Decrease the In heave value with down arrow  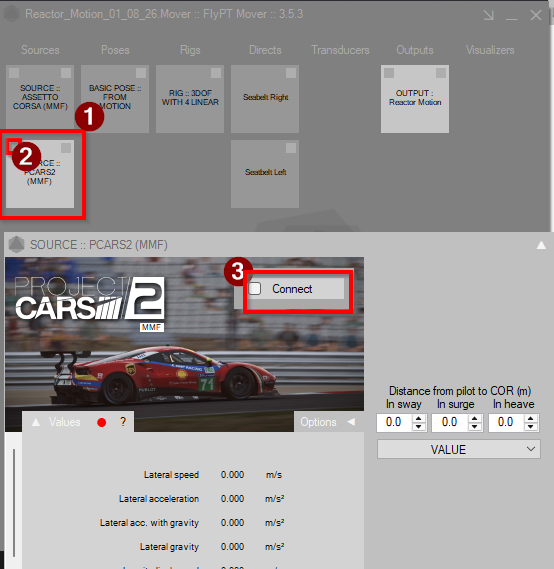click(531, 427)
